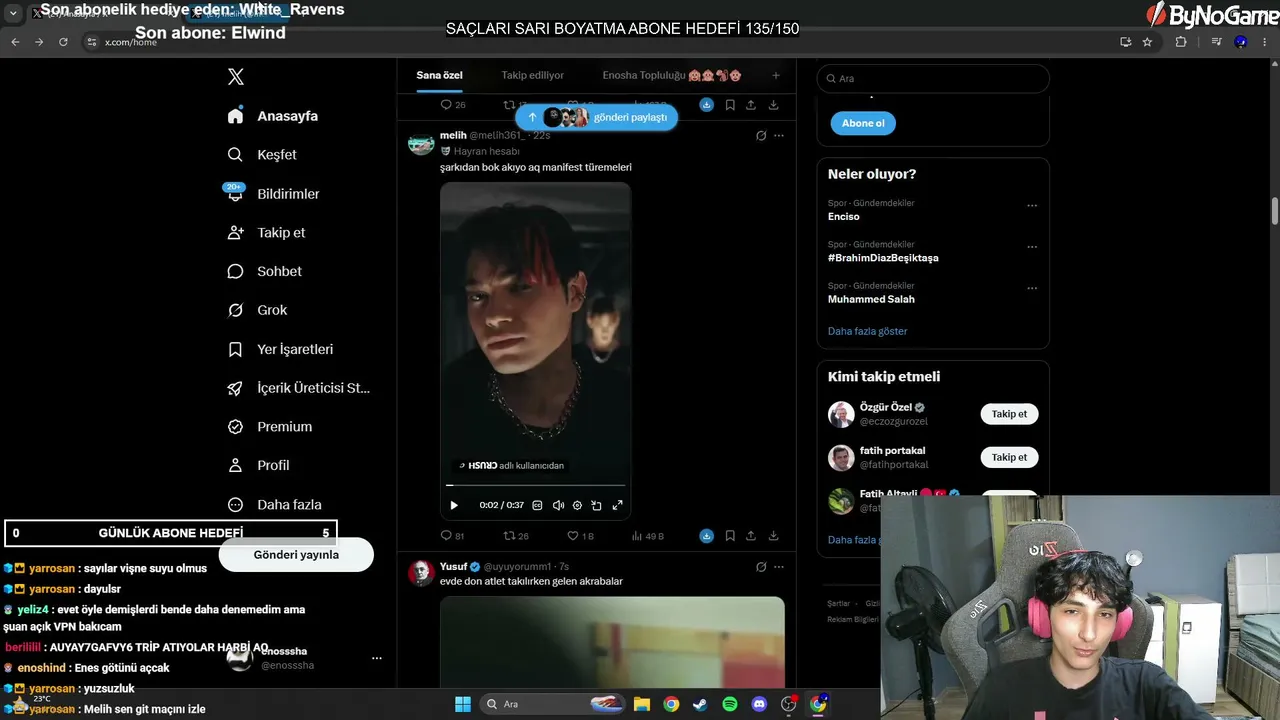This screenshot has height=720, width=1280.
Task: Reply to melih's post with 81 replies
Action: (453, 536)
